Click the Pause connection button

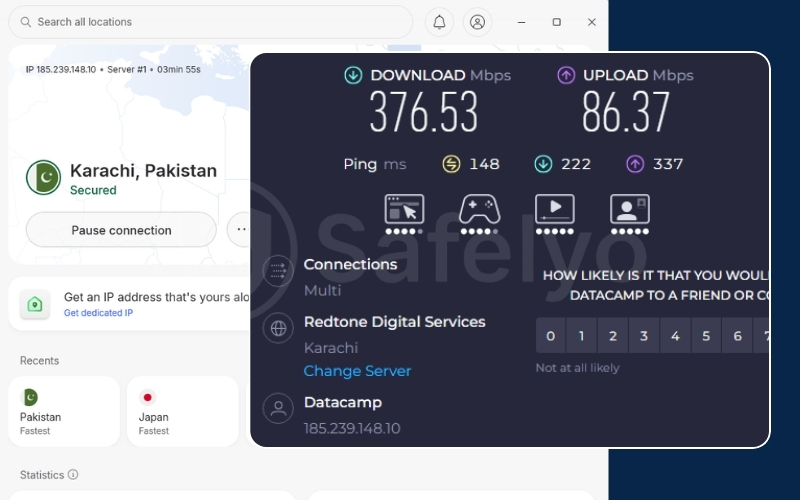tap(121, 230)
